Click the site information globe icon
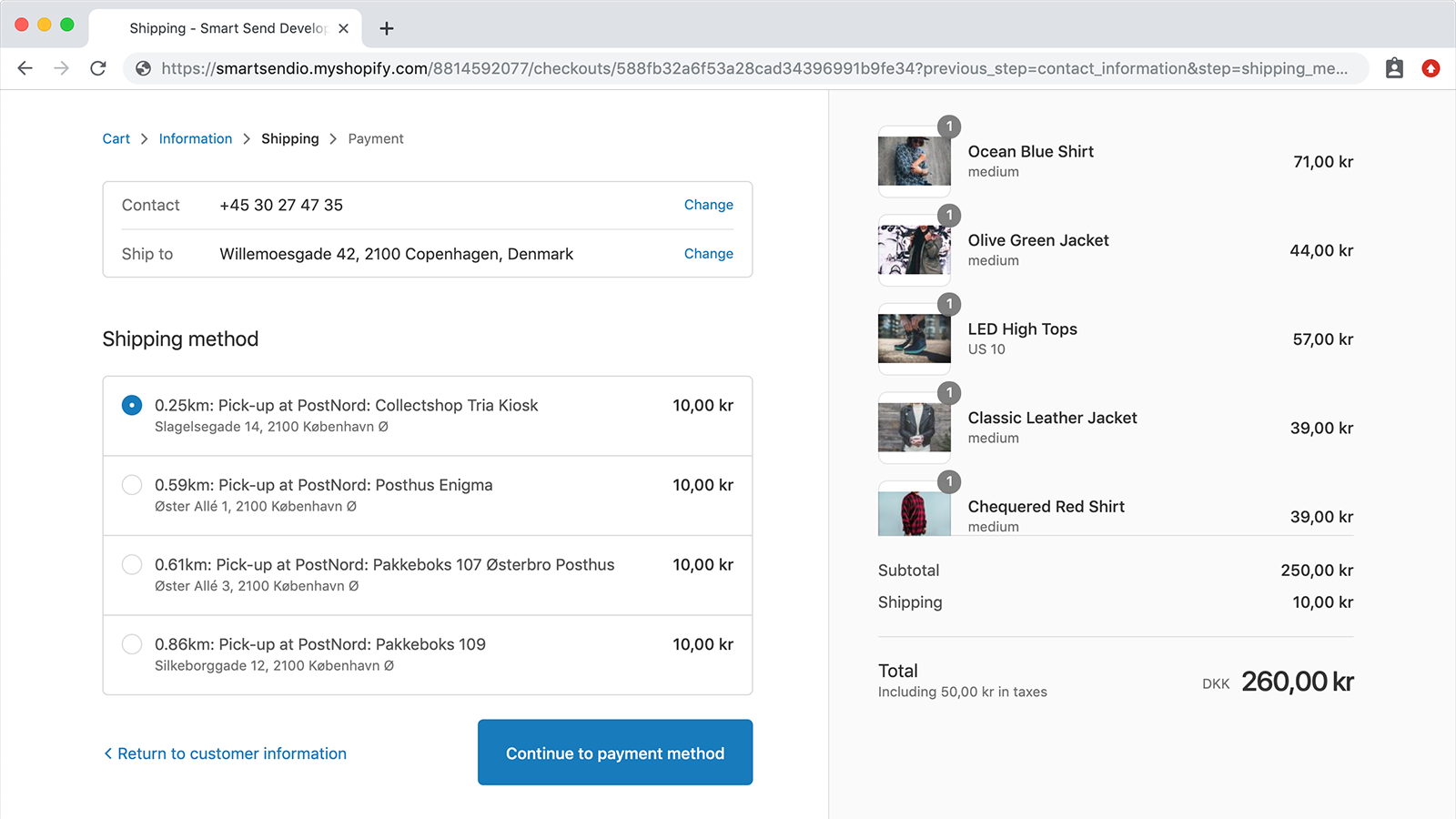Viewport: 1456px width, 819px height. point(144,68)
